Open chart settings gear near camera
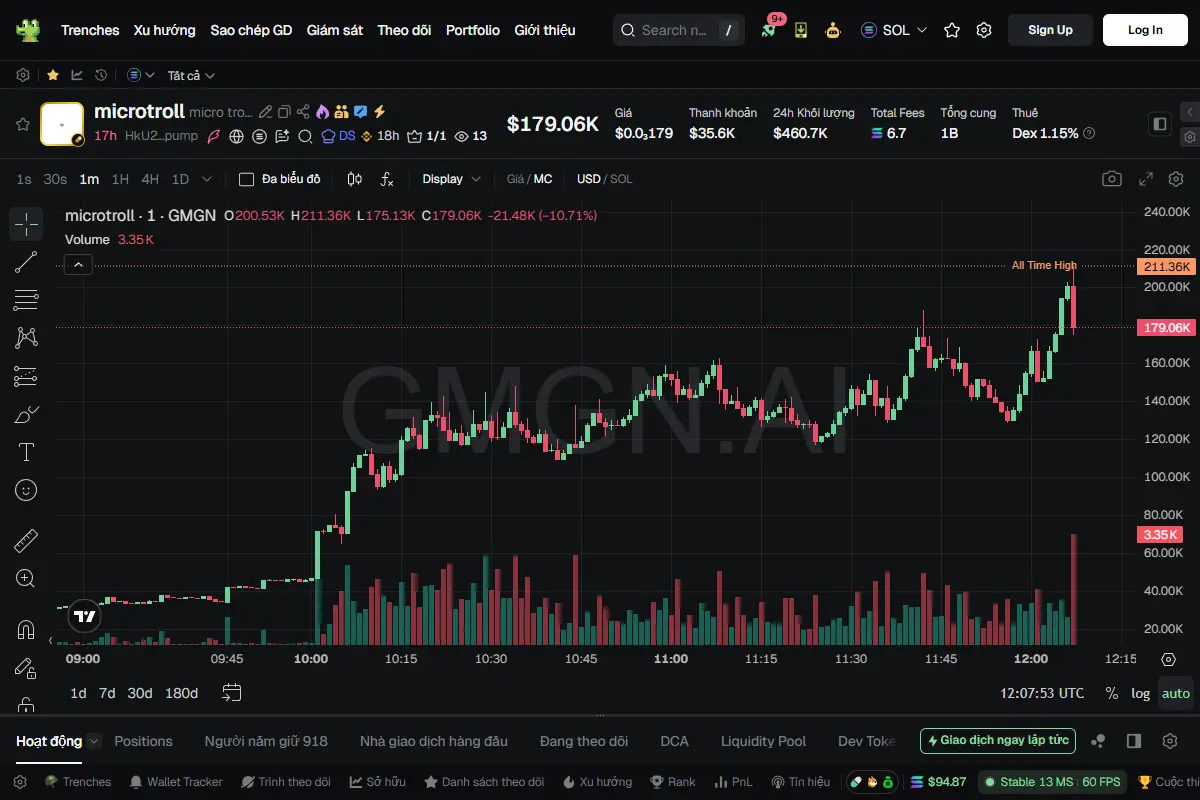 click(1176, 179)
